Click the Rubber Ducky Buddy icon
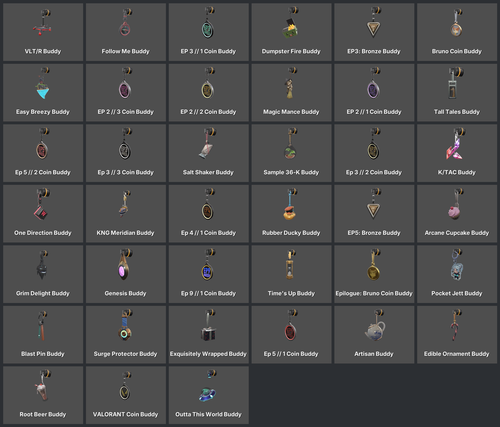Image resolution: width=500 pixels, height=427 pixels. tap(290, 204)
